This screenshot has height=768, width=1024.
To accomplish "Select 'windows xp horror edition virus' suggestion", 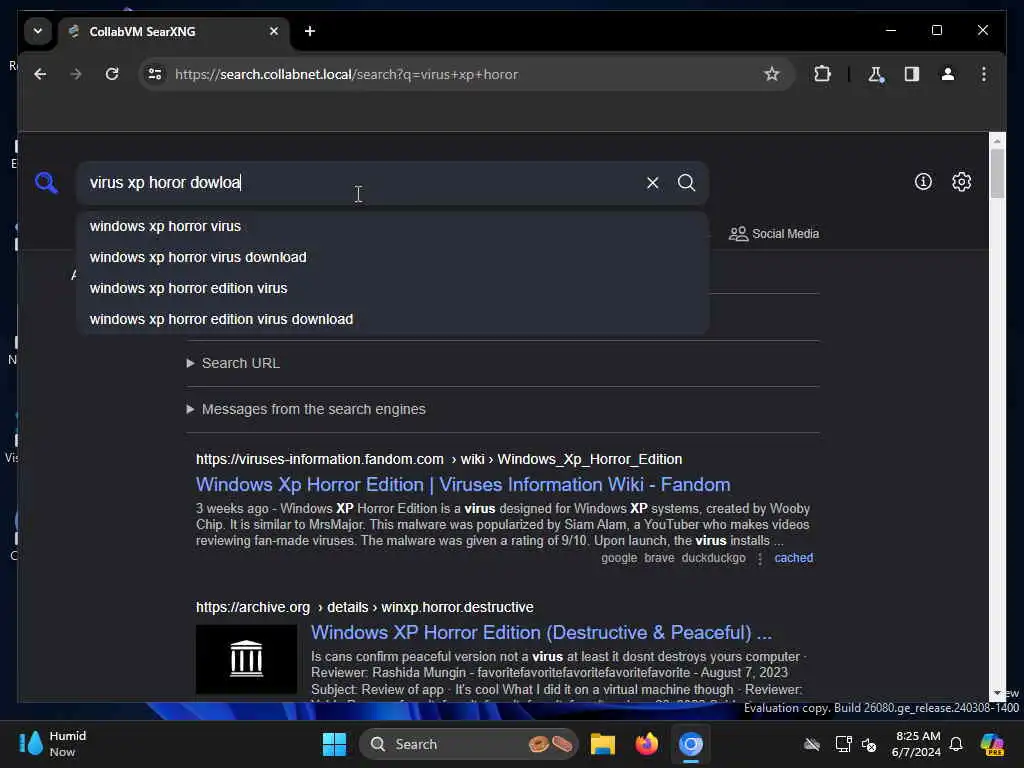I will [x=392, y=288].
